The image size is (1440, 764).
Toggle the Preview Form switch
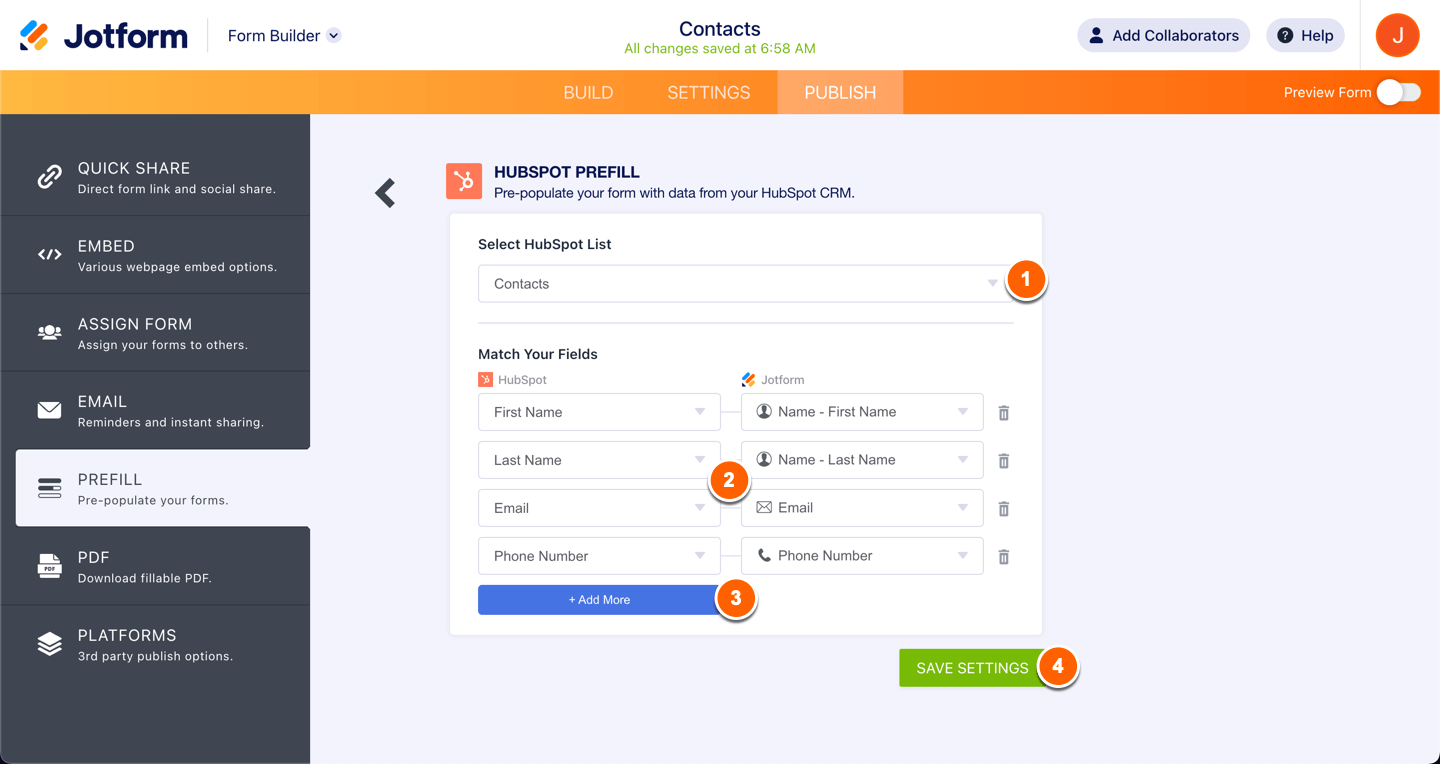1398,93
